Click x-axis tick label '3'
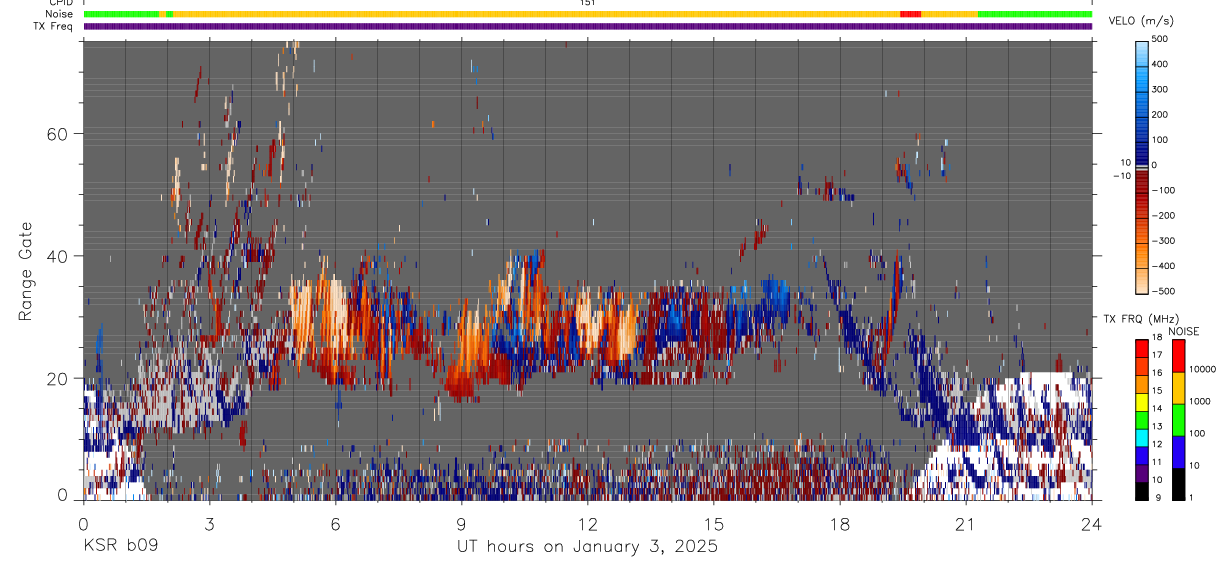 pos(209,524)
